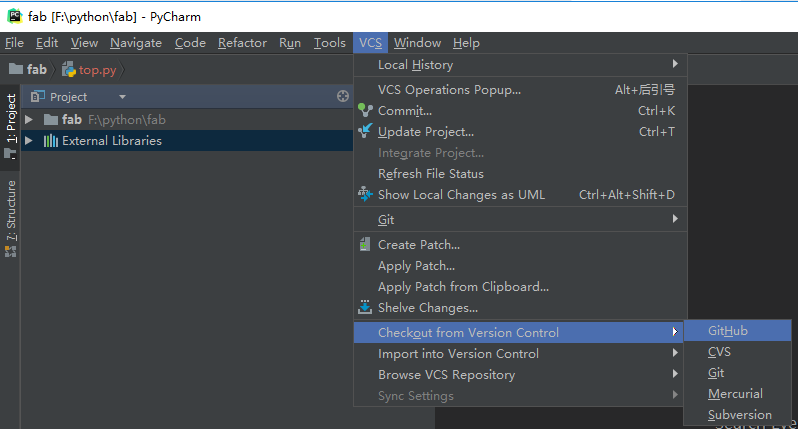The width and height of the screenshot is (798, 429).
Task: Close the open VCS menu
Action: [x=370, y=43]
